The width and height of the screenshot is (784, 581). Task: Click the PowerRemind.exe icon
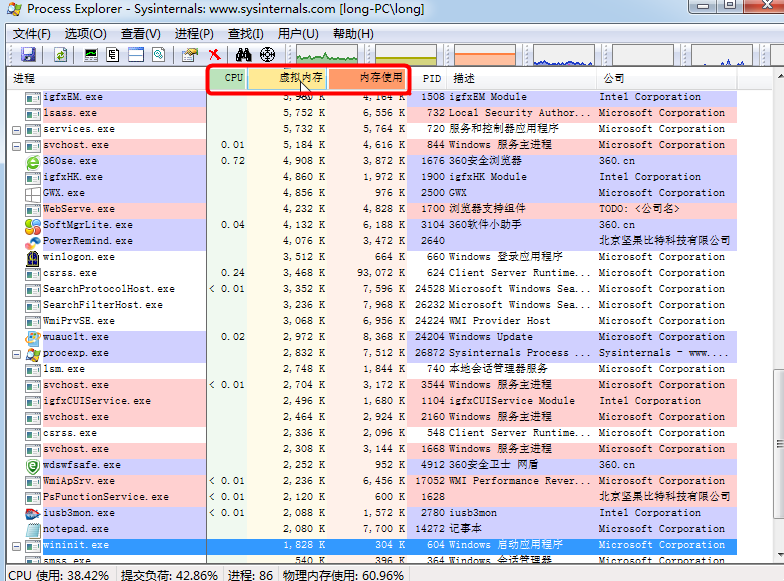coord(33,242)
